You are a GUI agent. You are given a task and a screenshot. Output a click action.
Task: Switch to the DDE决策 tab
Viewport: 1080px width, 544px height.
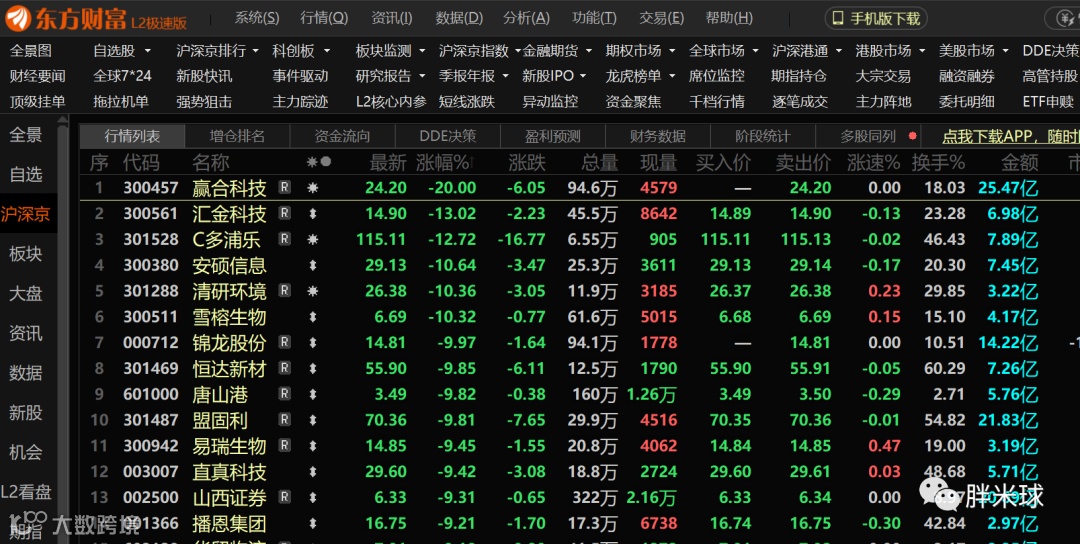coord(448,136)
